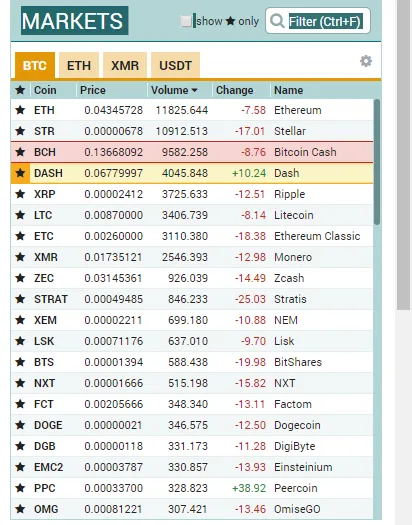This screenshot has width=412, height=525.
Task: Toggle the favorite star for ETH
Action: (20, 110)
